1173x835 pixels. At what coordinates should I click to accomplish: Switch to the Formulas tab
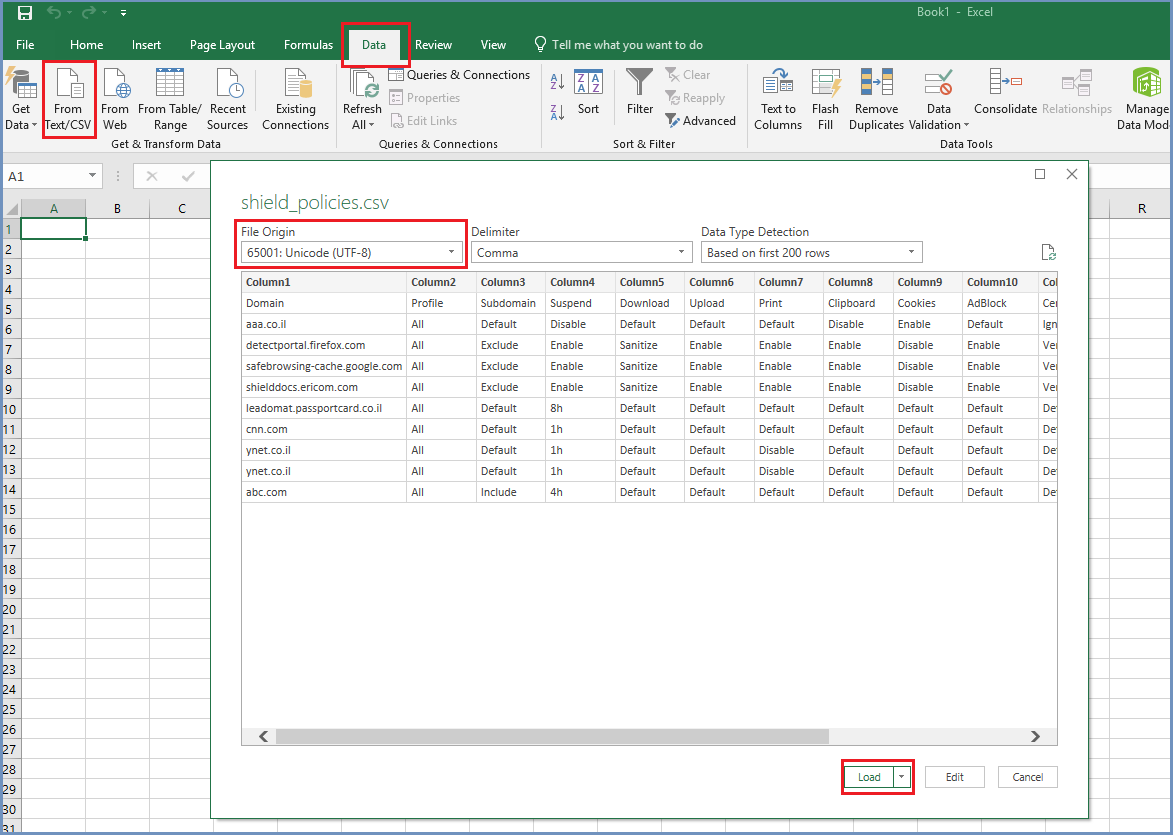pyautogui.click(x=308, y=45)
